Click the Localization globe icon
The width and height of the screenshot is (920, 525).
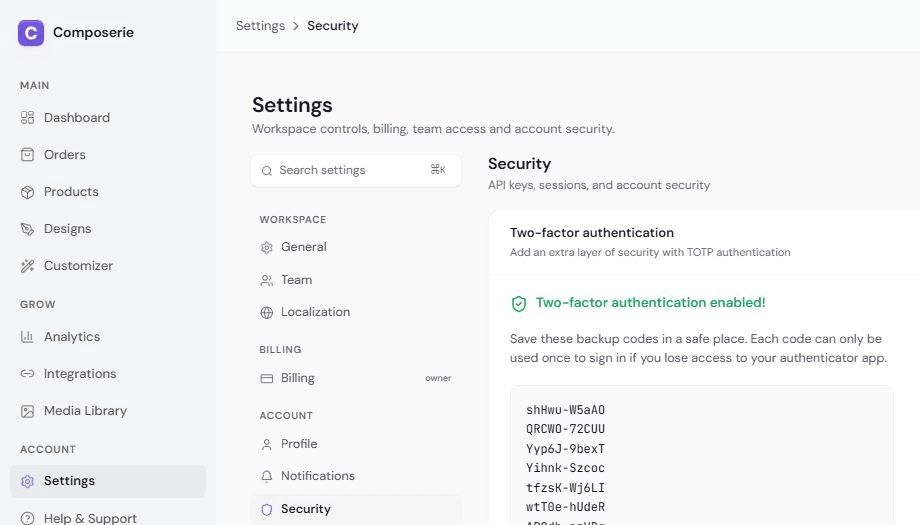[x=266, y=313]
